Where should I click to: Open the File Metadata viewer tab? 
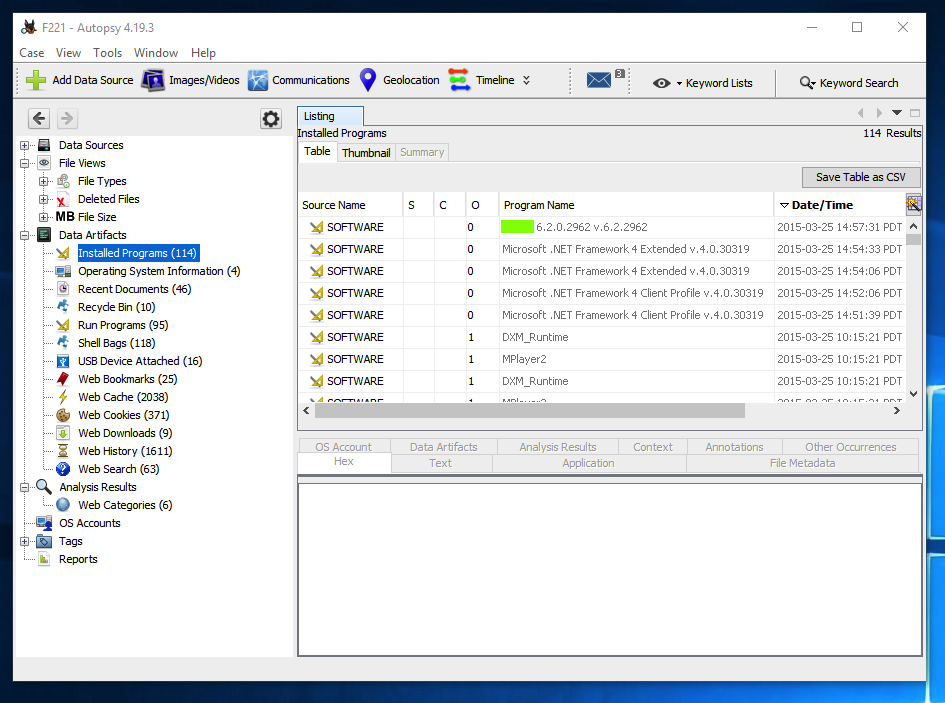802,463
